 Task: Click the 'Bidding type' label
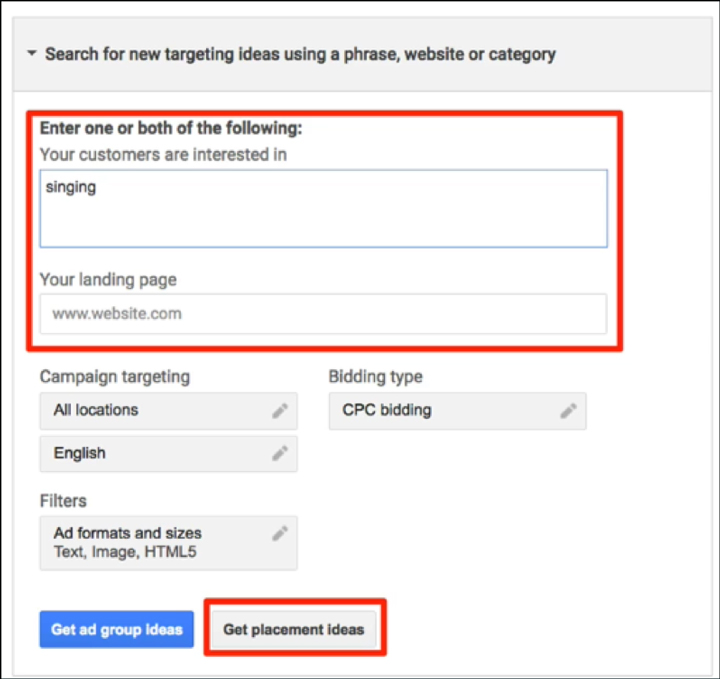[375, 377]
